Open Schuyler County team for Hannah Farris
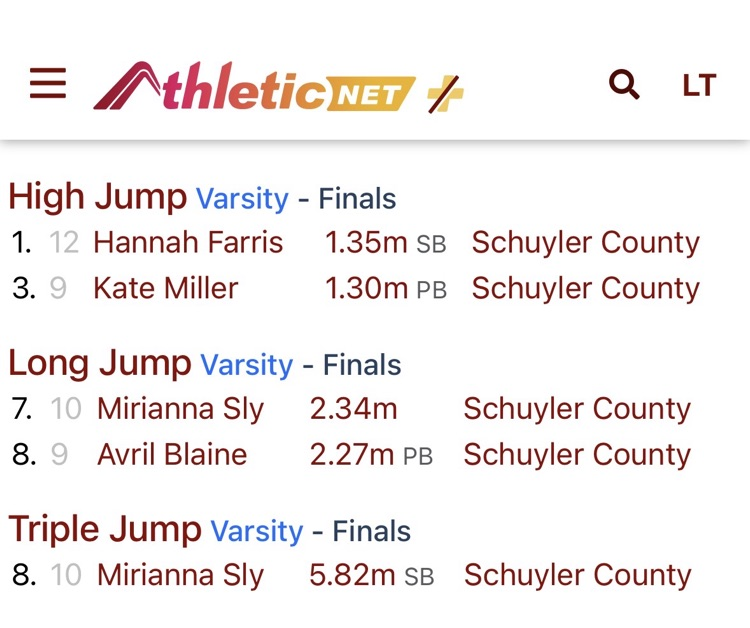The width and height of the screenshot is (750, 628). click(x=585, y=243)
